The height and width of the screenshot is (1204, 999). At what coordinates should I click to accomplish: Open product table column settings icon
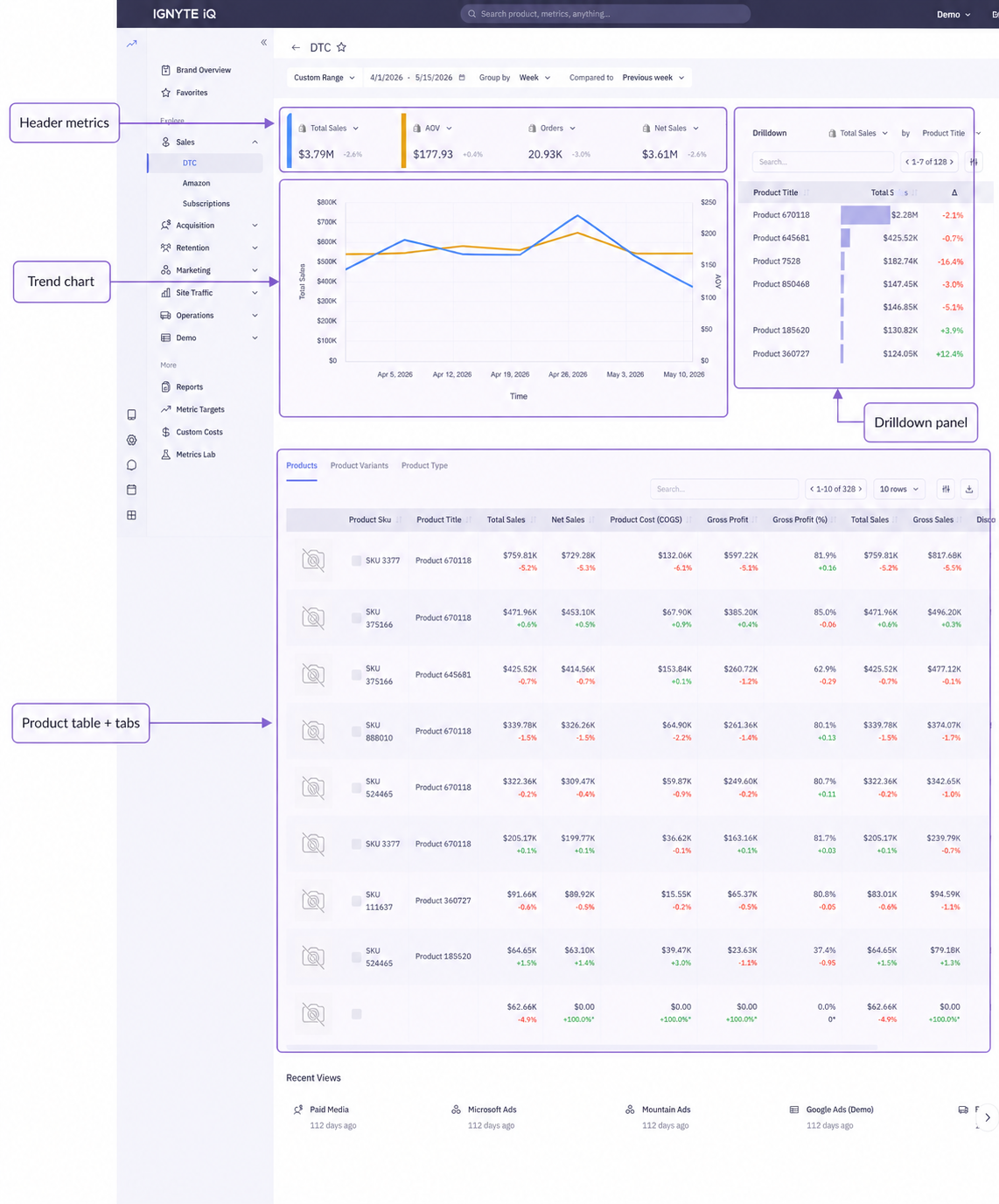point(946,489)
